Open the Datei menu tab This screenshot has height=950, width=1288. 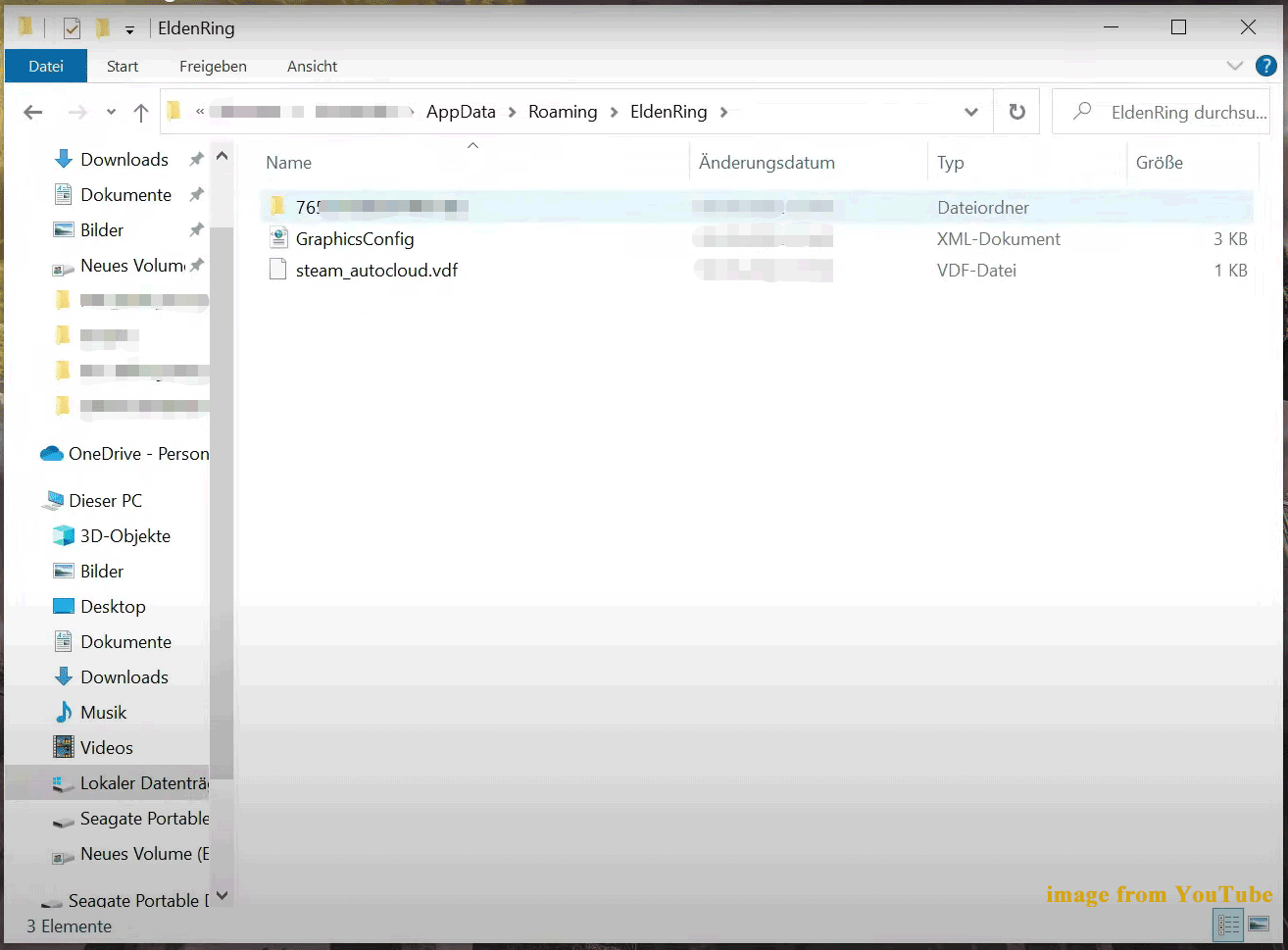point(46,67)
